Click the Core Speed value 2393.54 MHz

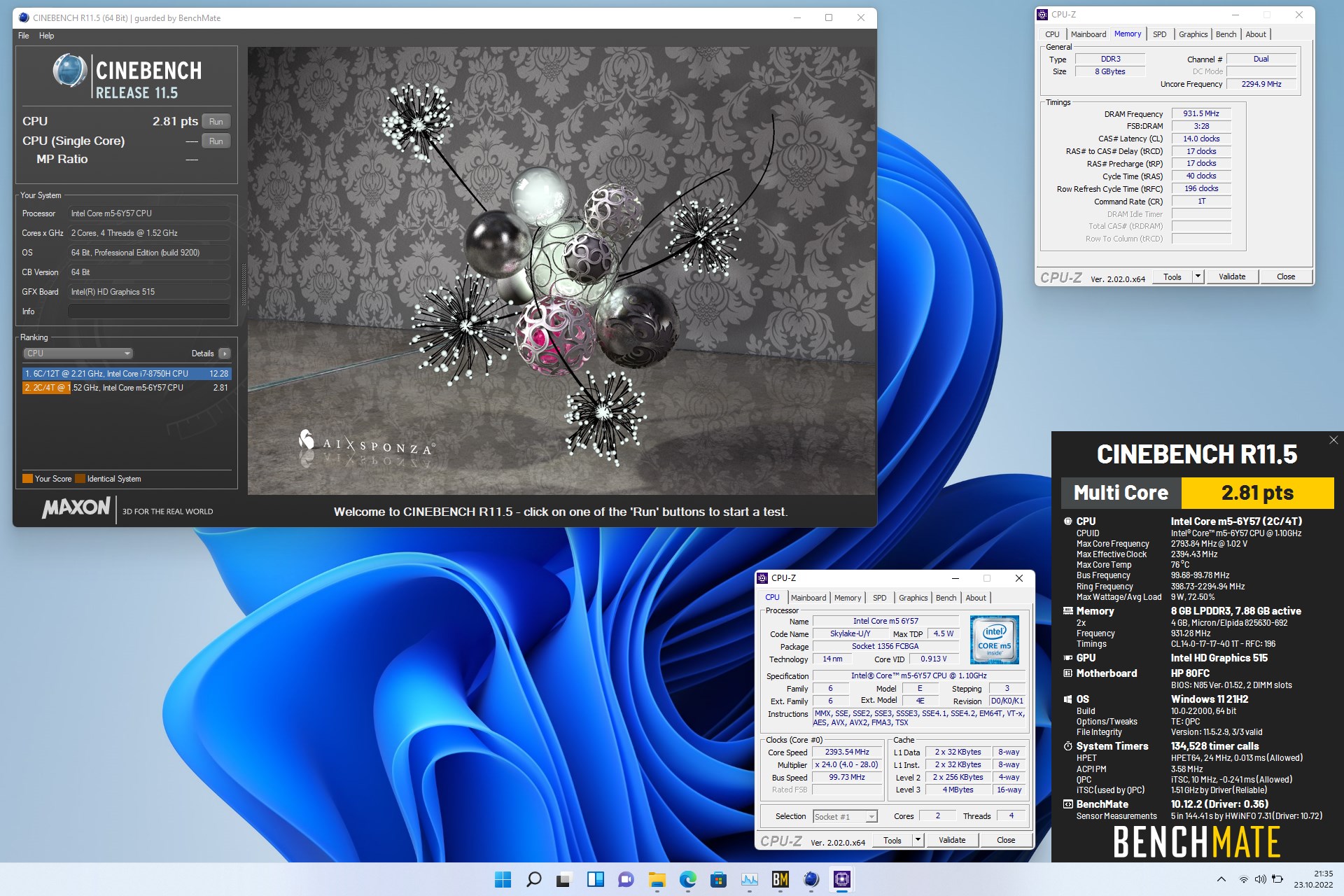click(x=847, y=752)
